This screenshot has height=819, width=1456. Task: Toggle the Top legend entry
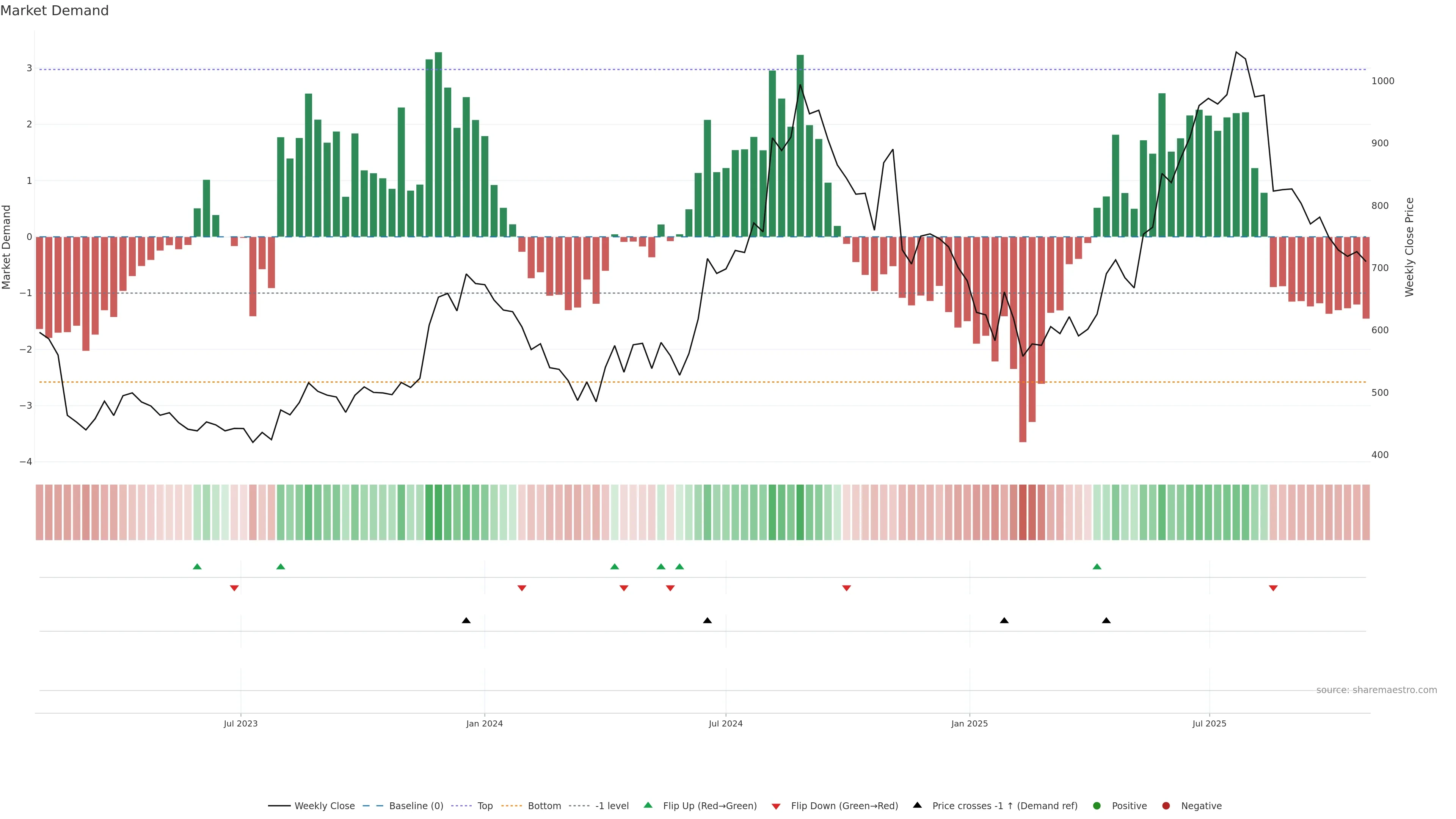[x=485, y=805]
